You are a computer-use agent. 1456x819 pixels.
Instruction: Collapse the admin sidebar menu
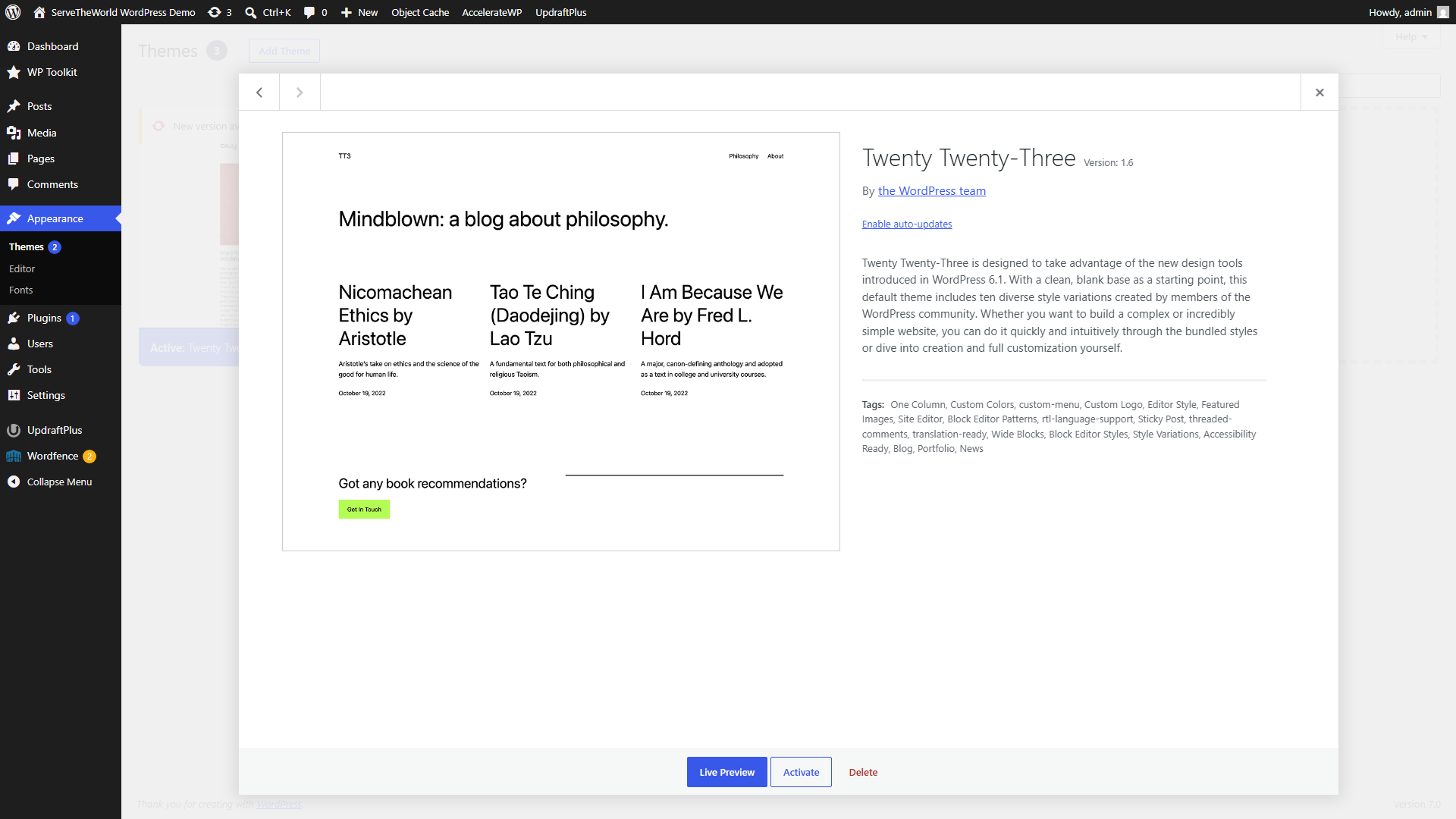[61, 482]
